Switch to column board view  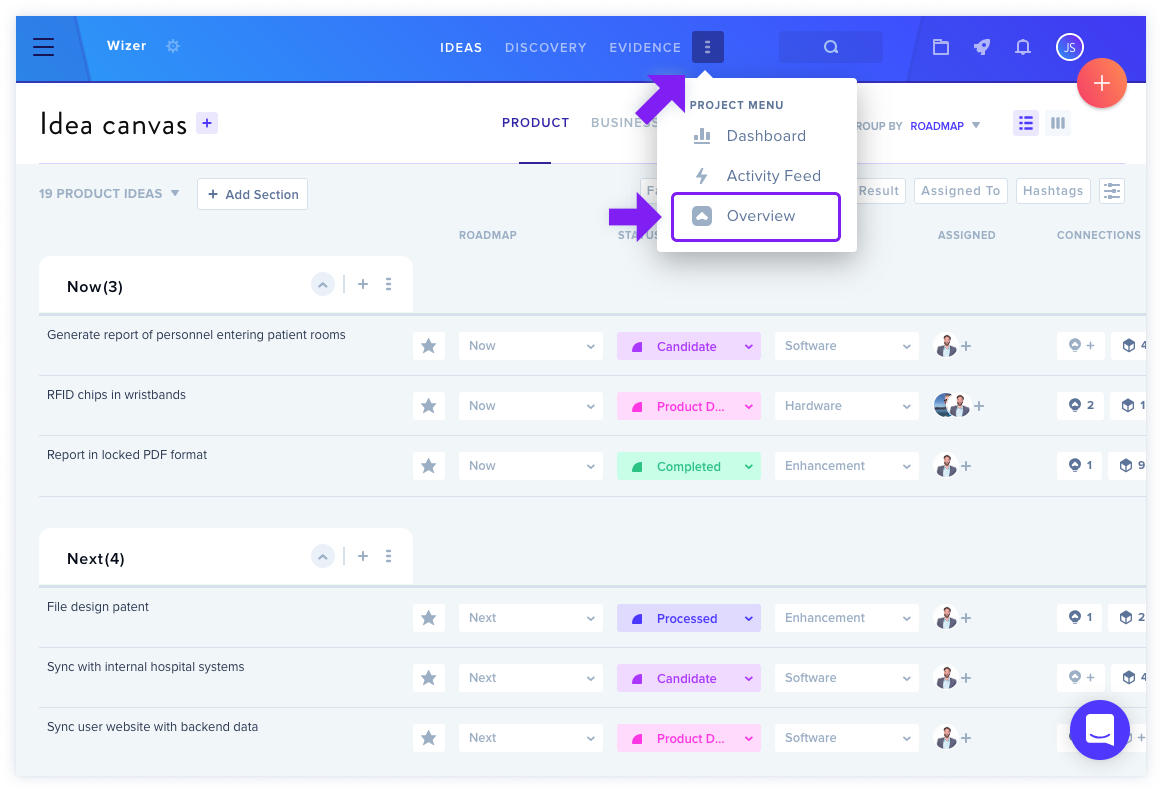click(1058, 123)
